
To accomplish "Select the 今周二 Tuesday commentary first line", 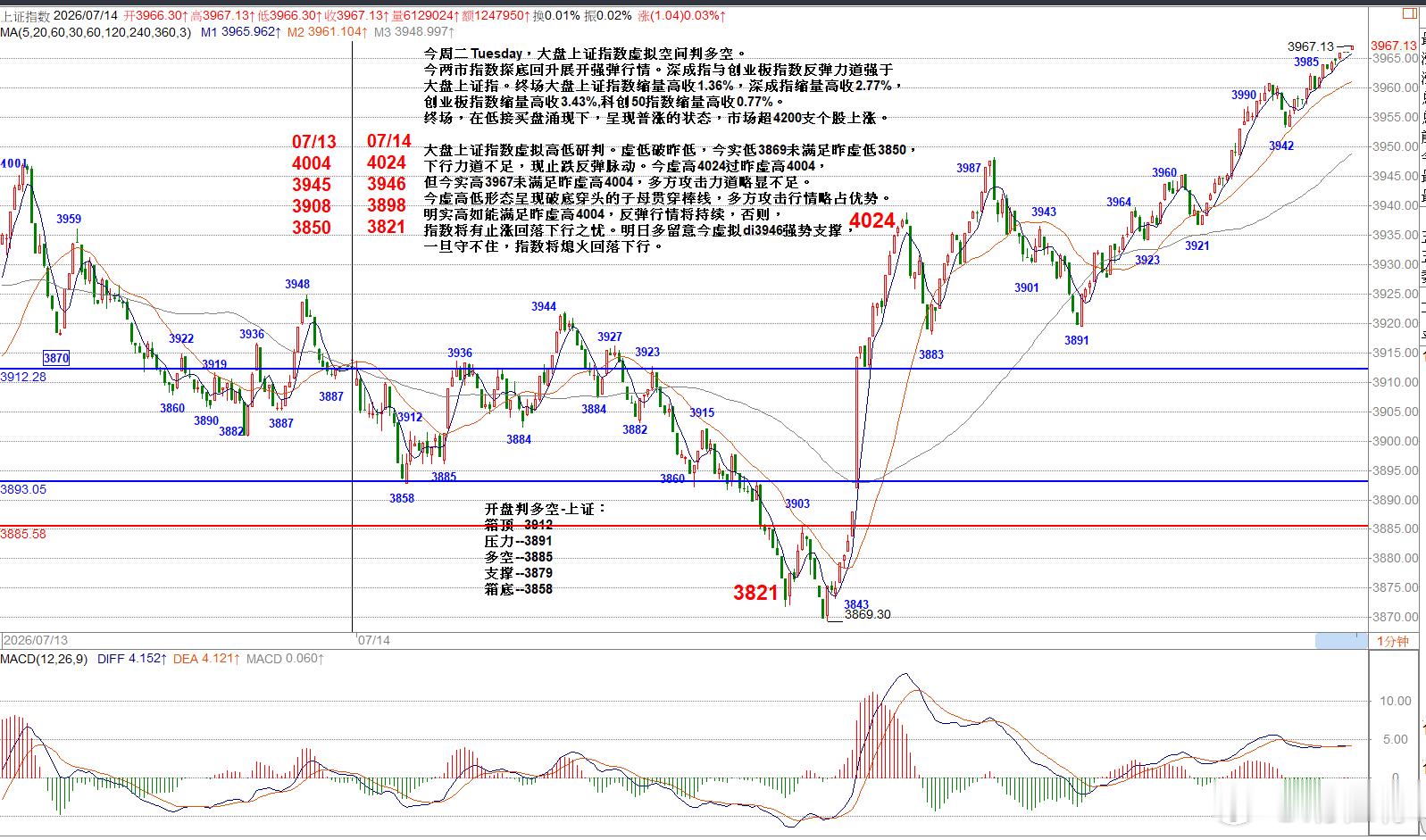I will (x=584, y=54).
